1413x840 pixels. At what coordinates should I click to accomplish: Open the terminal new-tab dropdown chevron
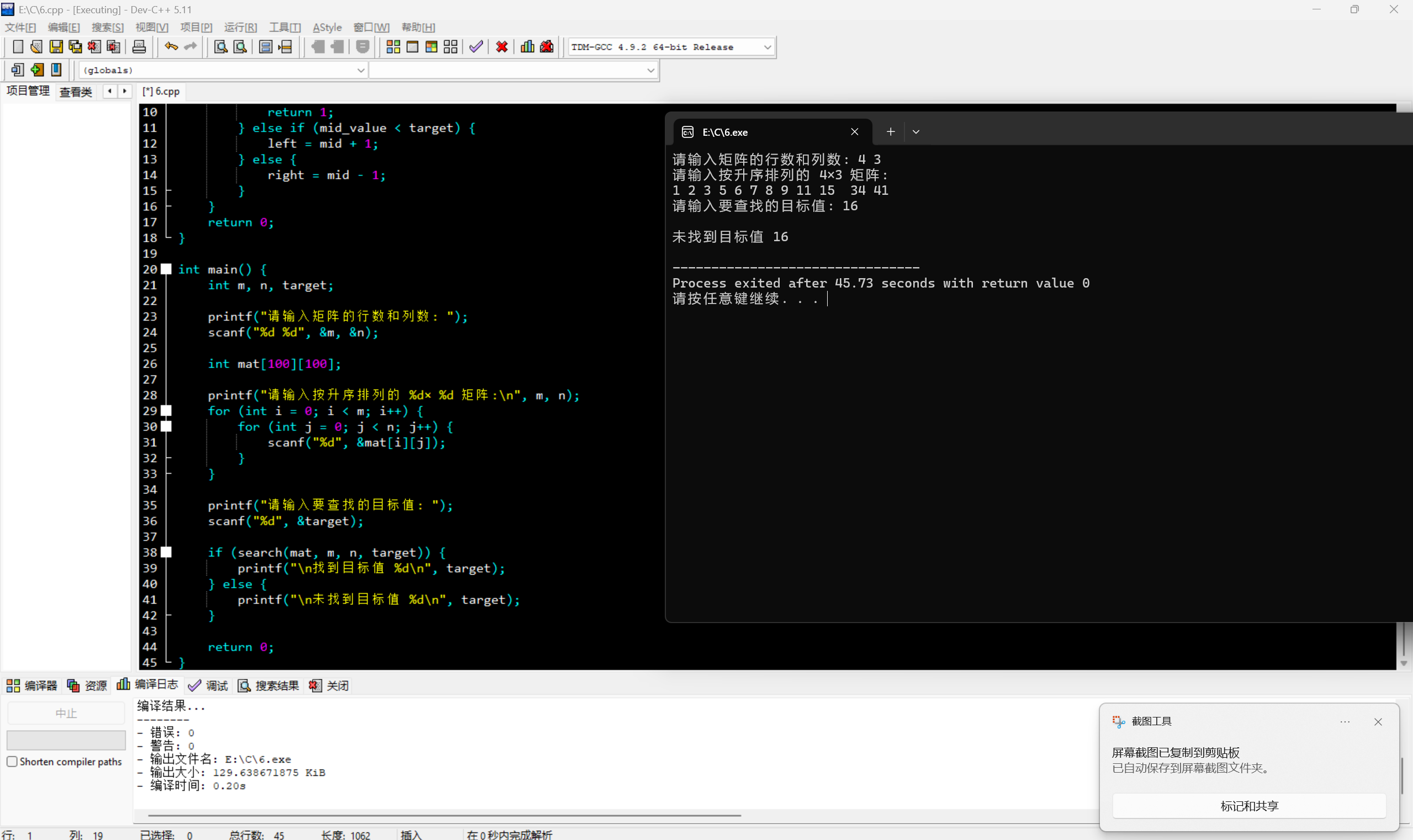915,132
